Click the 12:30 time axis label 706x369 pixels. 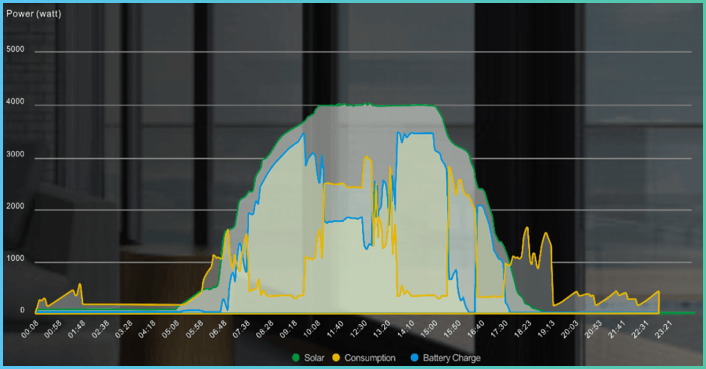click(x=359, y=329)
